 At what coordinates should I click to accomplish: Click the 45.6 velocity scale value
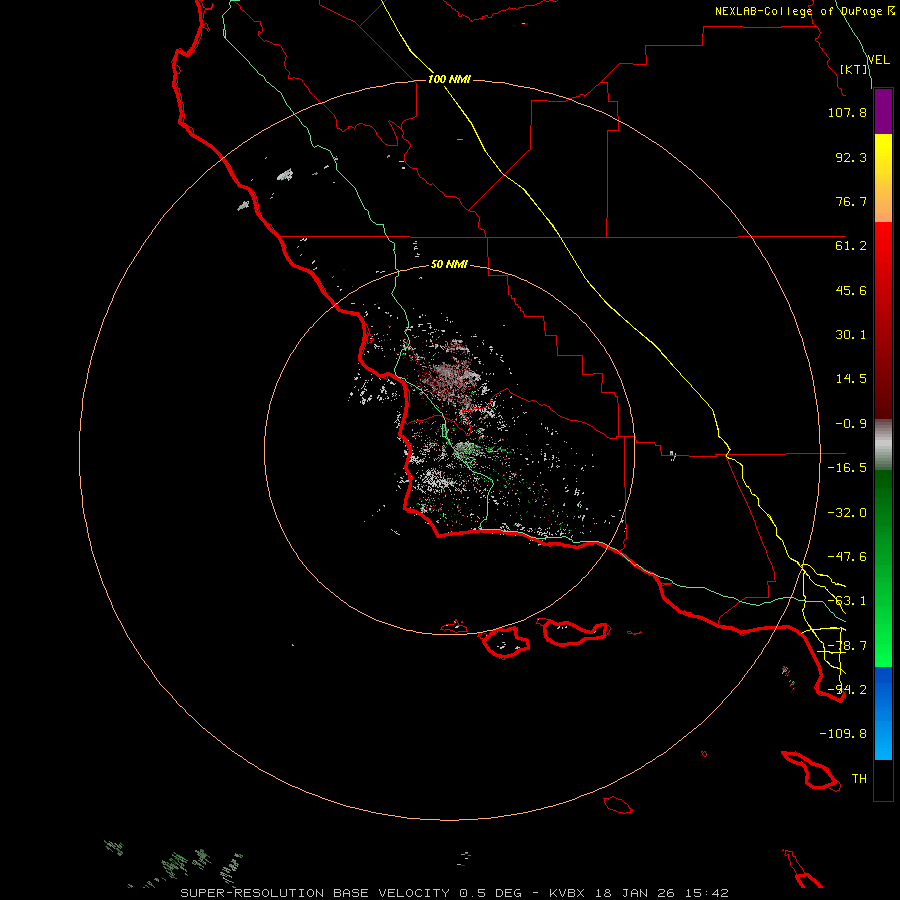851,290
